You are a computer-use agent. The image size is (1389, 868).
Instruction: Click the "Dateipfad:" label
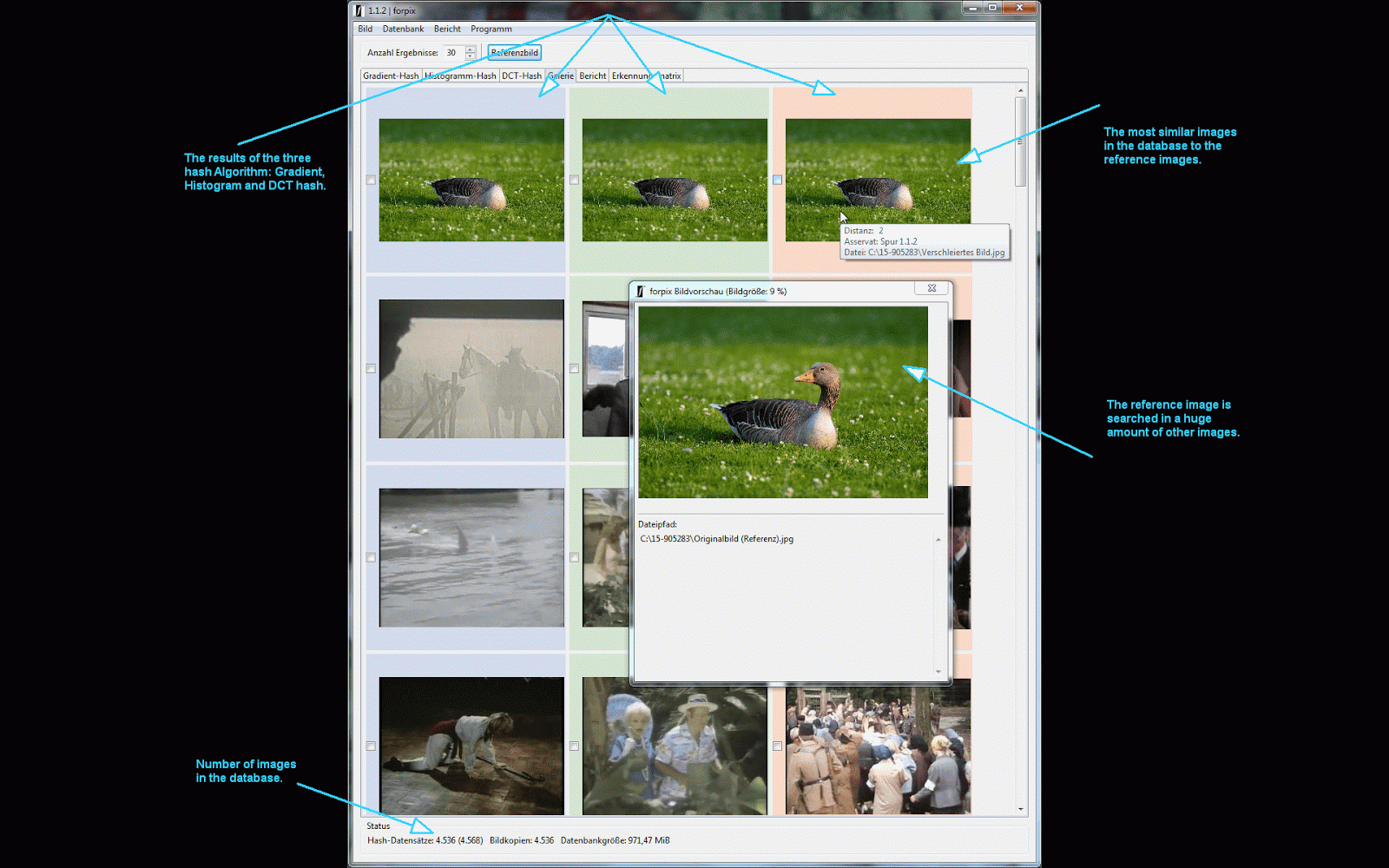[657, 524]
